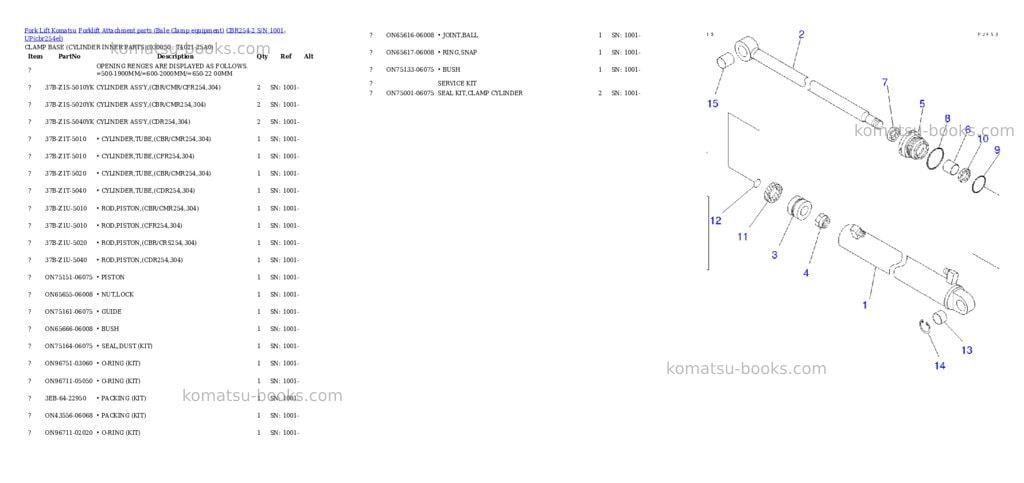Select part number ON65666-06008
This screenshot has height=483, width=1024.
(x=69, y=329)
